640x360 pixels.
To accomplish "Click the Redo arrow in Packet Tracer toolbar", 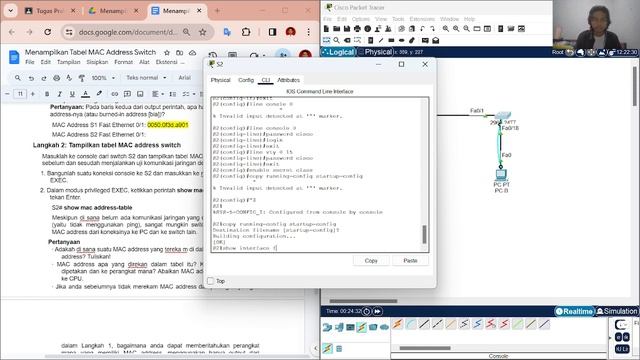I will click(x=433, y=29).
